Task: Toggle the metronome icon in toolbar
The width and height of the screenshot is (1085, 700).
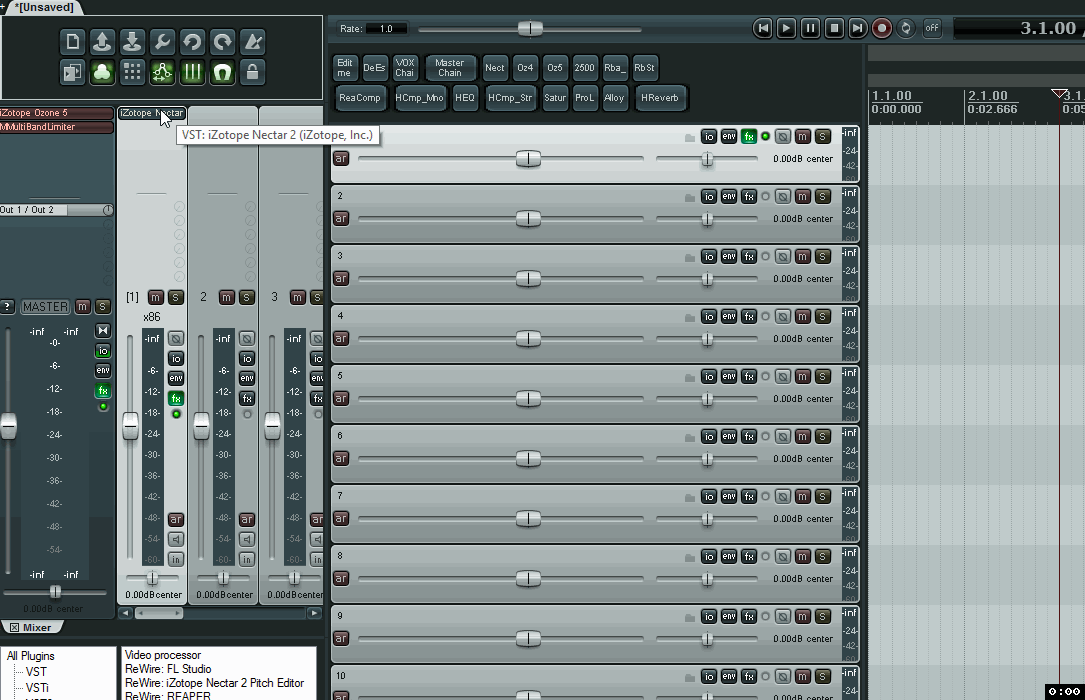Action: [253, 42]
